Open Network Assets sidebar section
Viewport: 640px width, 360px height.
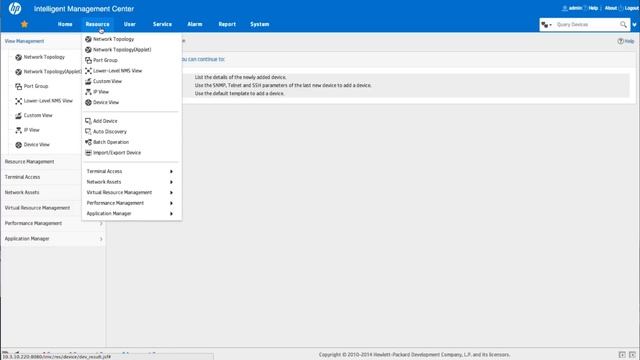[22, 193]
